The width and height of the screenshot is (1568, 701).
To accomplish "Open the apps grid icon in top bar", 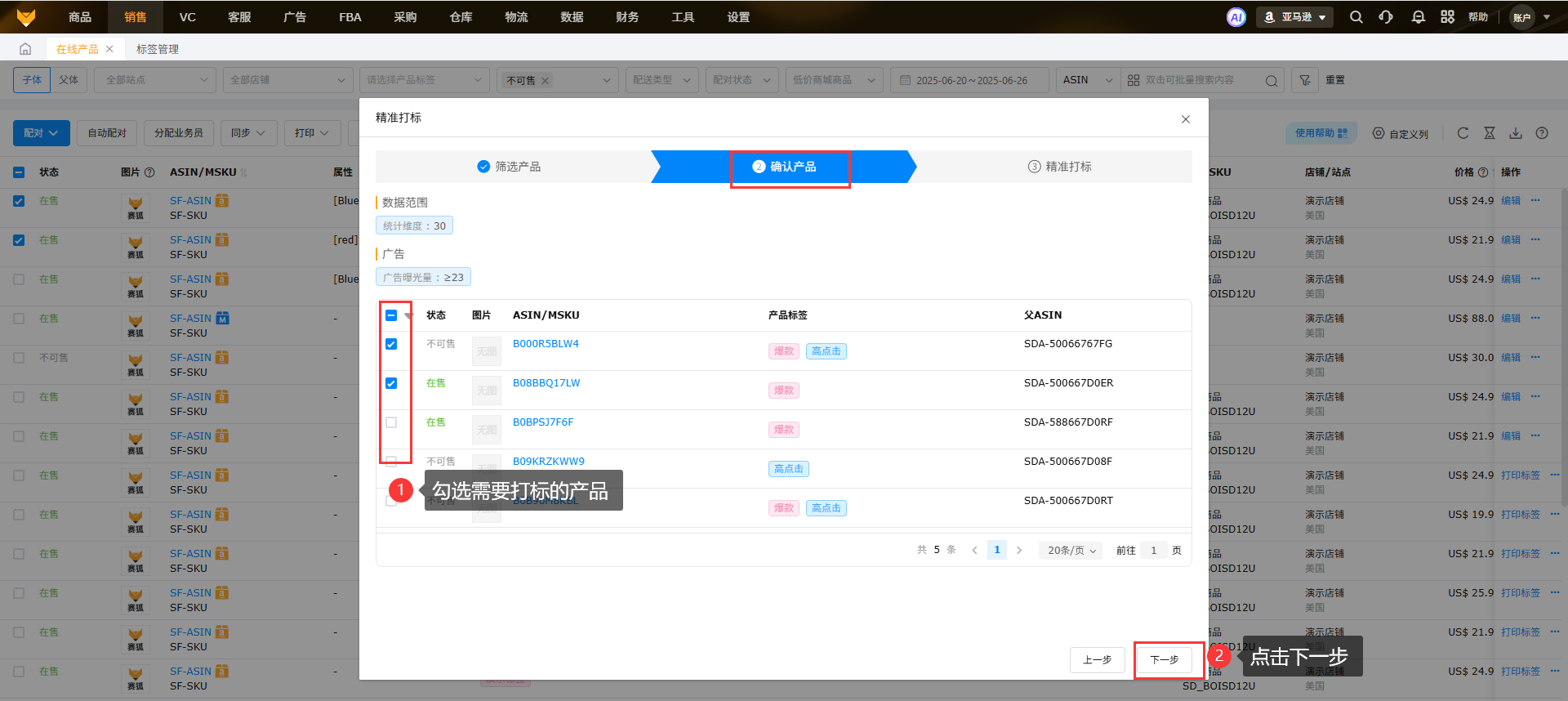I will pos(1447,17).
